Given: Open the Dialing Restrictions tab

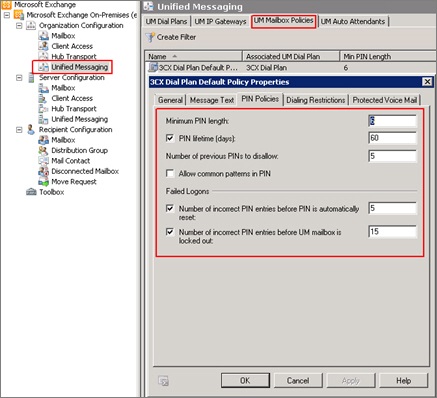Looking at the screenshot, I should pyautogui.click(x=316, y=100).
